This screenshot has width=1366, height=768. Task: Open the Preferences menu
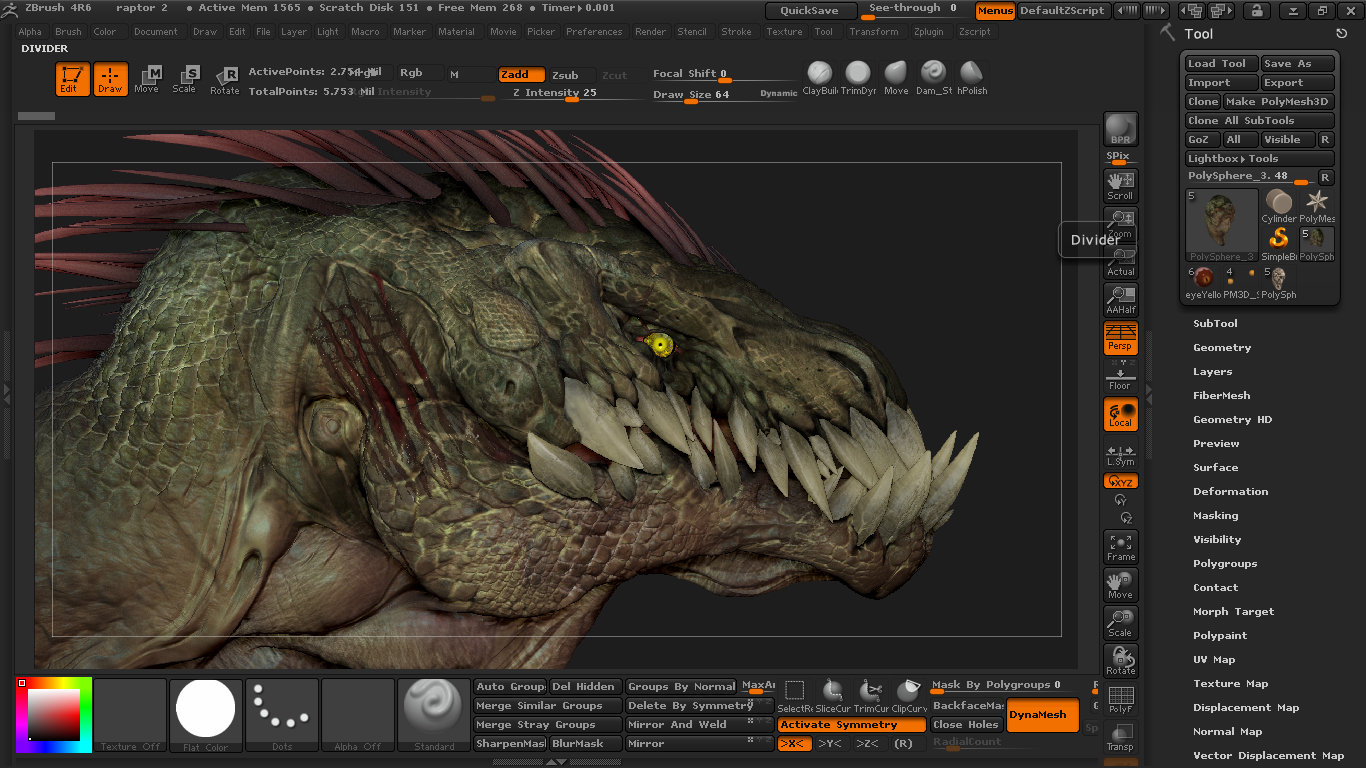[x=594, y=31]
